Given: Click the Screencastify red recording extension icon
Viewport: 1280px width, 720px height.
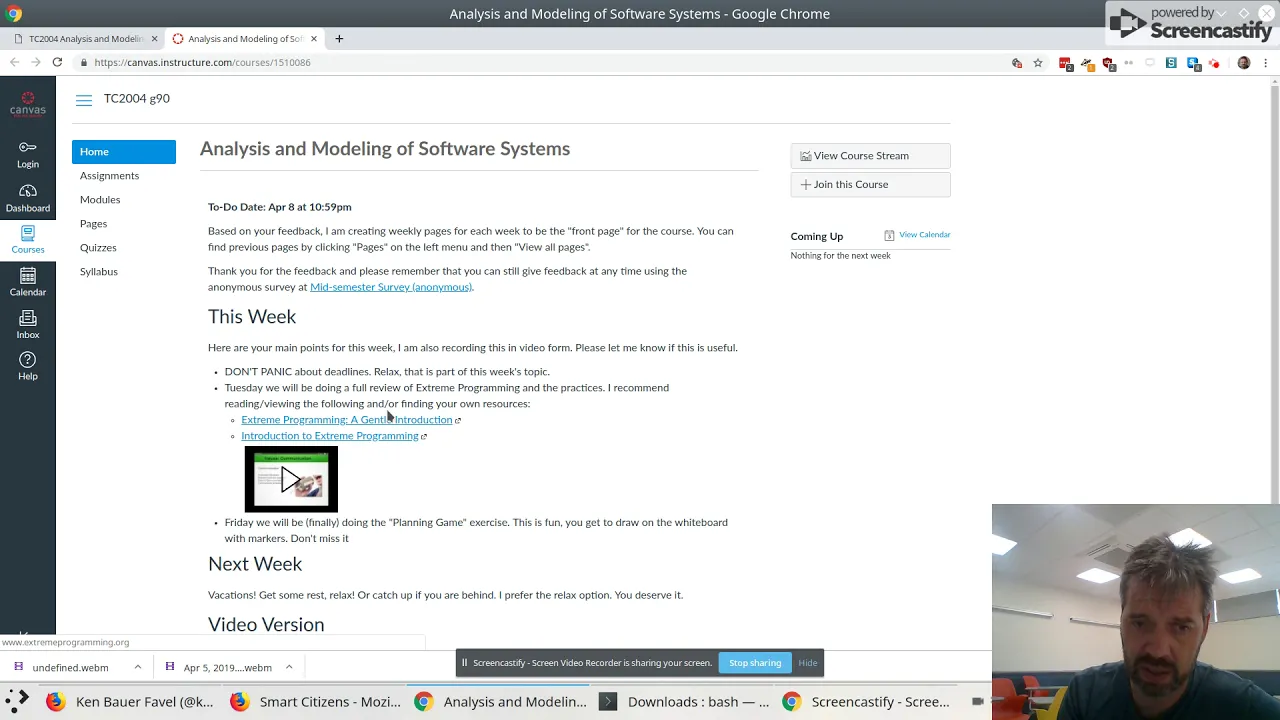Looking at the screenshot, I should tap(1214, 63).
